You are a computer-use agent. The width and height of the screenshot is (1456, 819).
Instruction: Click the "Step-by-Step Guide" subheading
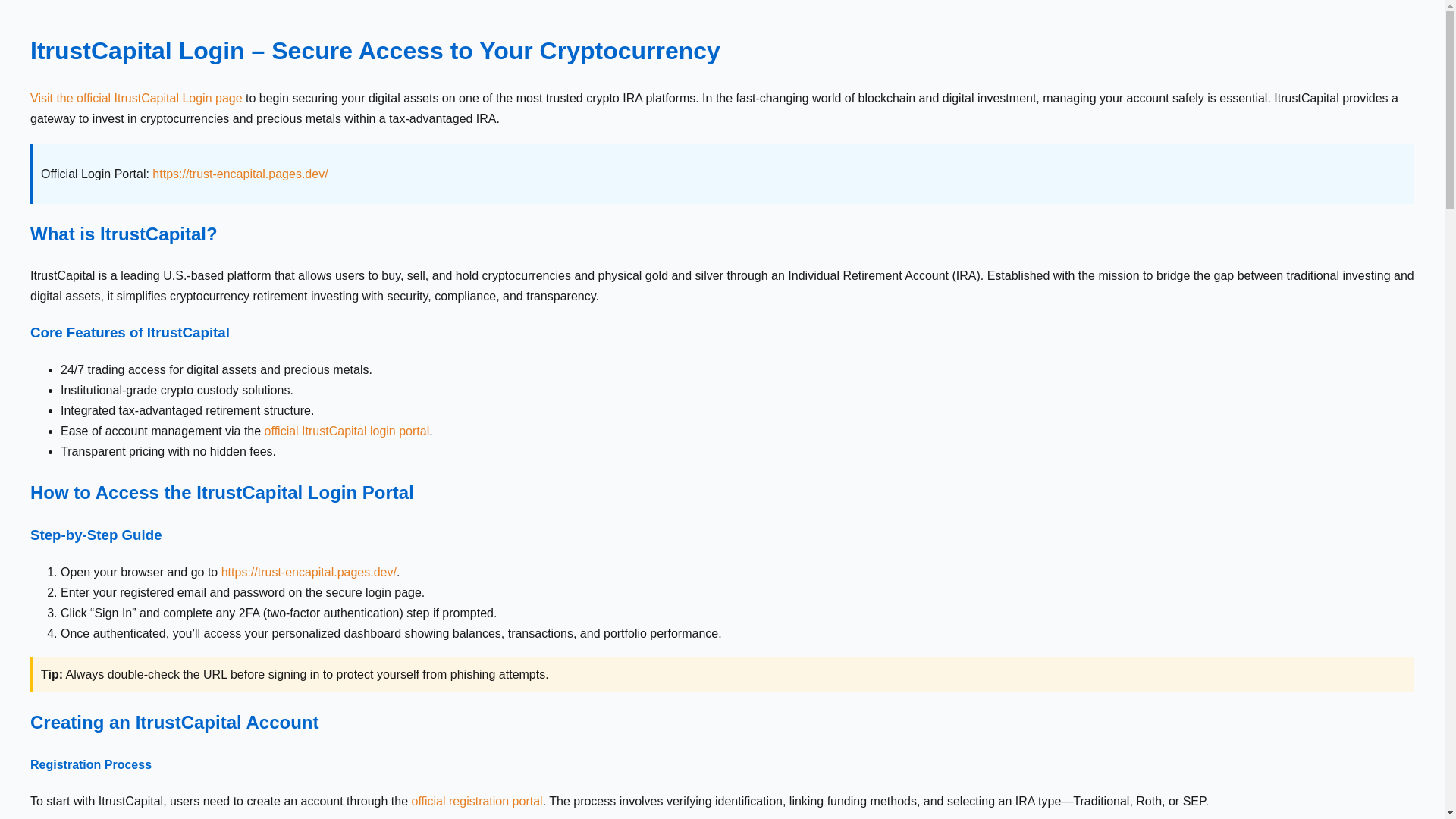pos(96,535)
